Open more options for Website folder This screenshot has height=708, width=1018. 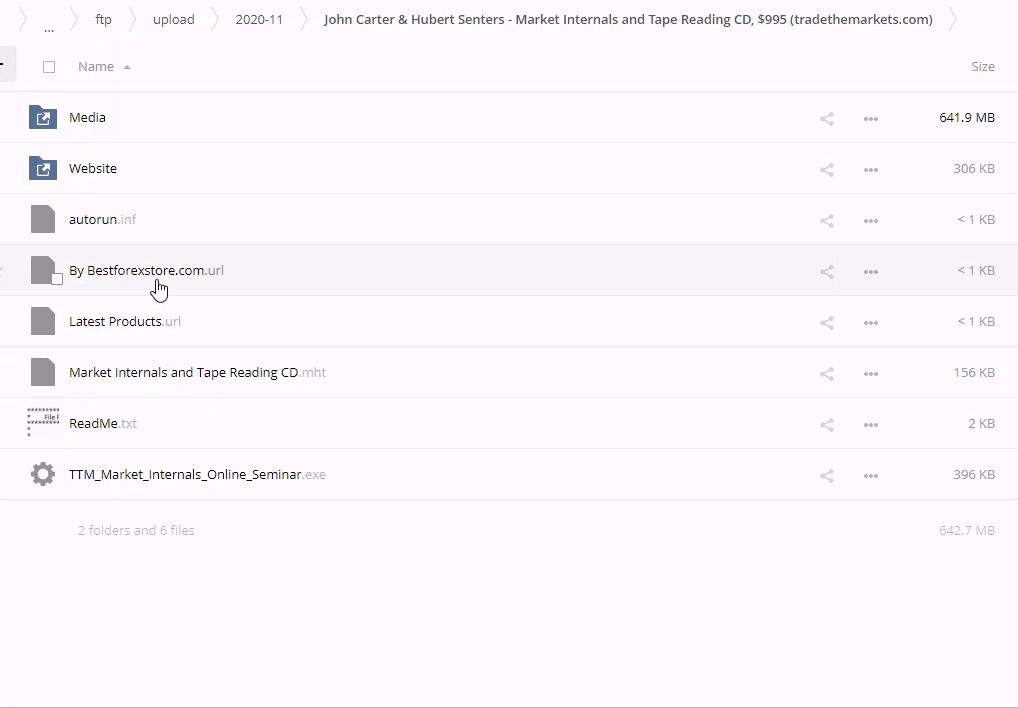point(870,169)
